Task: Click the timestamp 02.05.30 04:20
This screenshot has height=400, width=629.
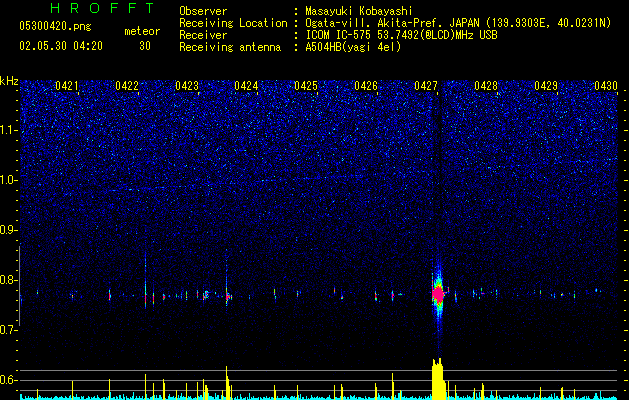Action: (x=61, y=46)
